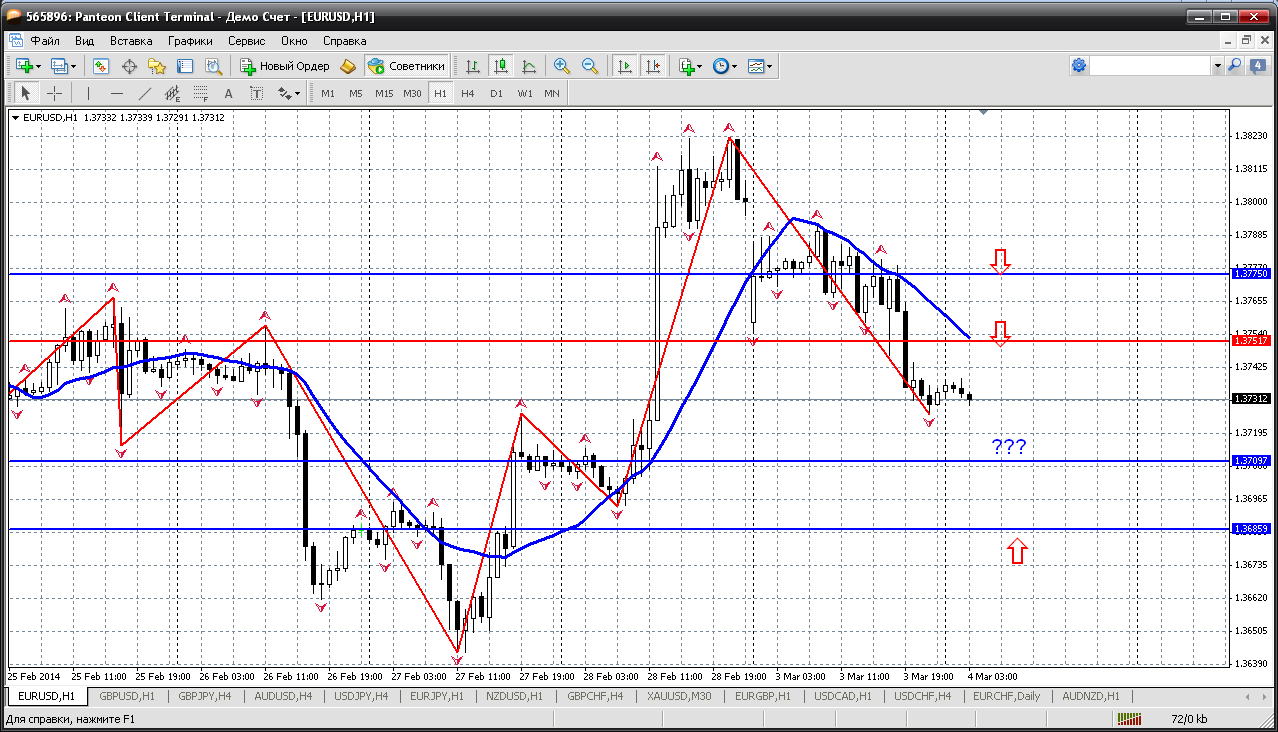
Task: Set timeframe to MN
Action: (x=552, y=93)
